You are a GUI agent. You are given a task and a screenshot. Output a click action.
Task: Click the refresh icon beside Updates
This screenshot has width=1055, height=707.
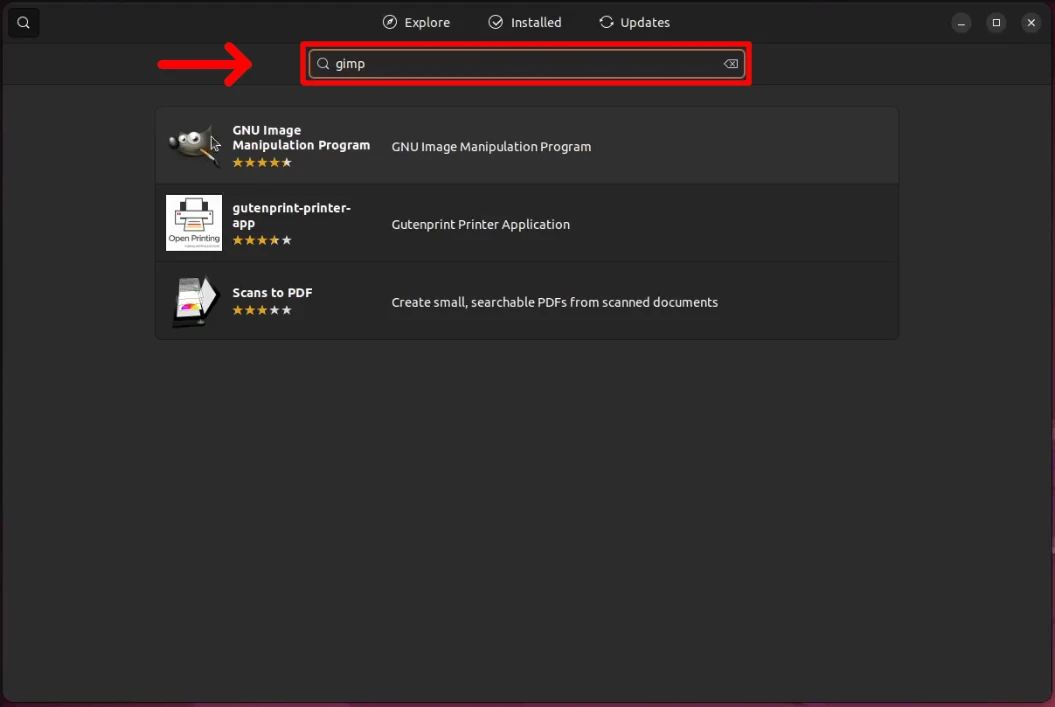pos(606,22)
